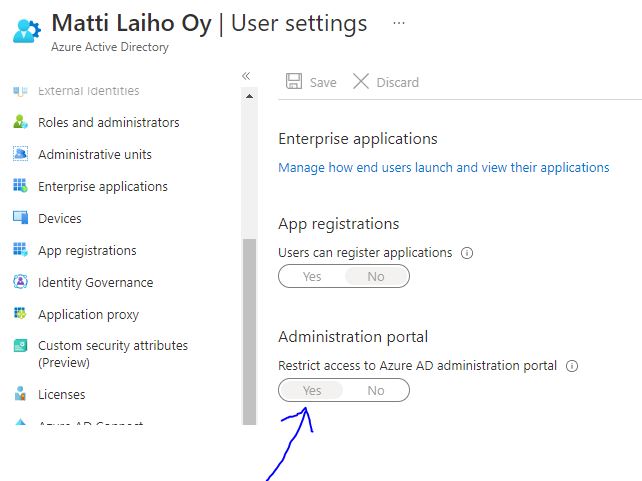Open Roles and administrators menu item
The height and width of the screenshot is (481, 642).
point(109,122)
